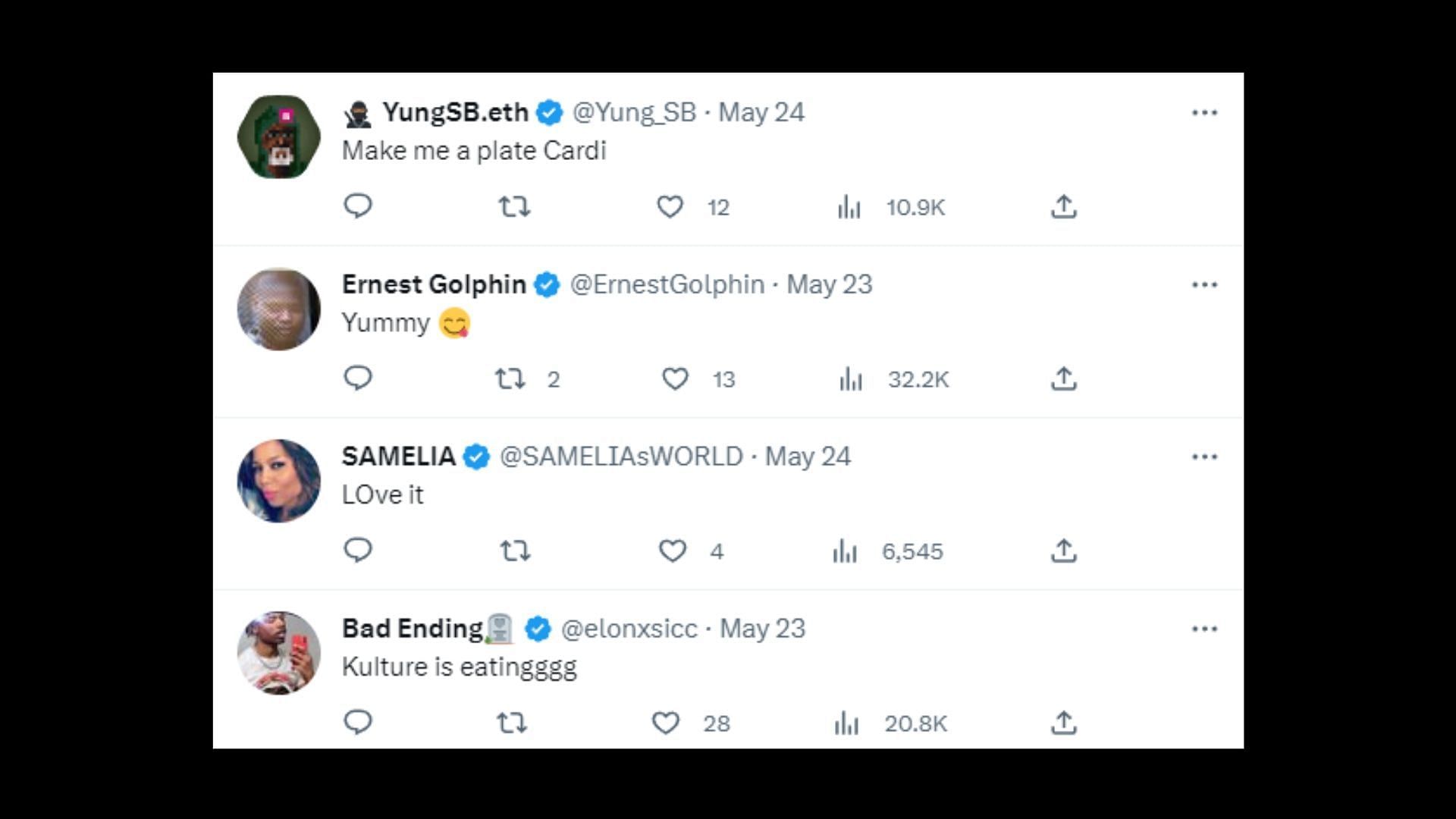Open the @elonxsicc profile handle
1456x819 pixels.
pyautogui.click(x=629, y=629)
